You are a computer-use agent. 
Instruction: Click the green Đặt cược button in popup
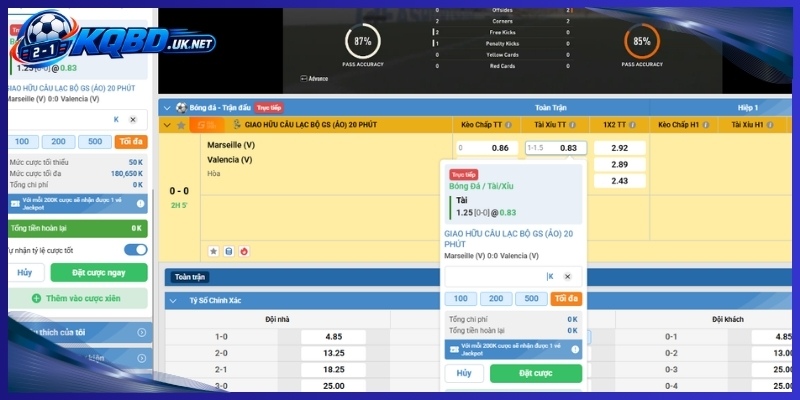point(536,373)
